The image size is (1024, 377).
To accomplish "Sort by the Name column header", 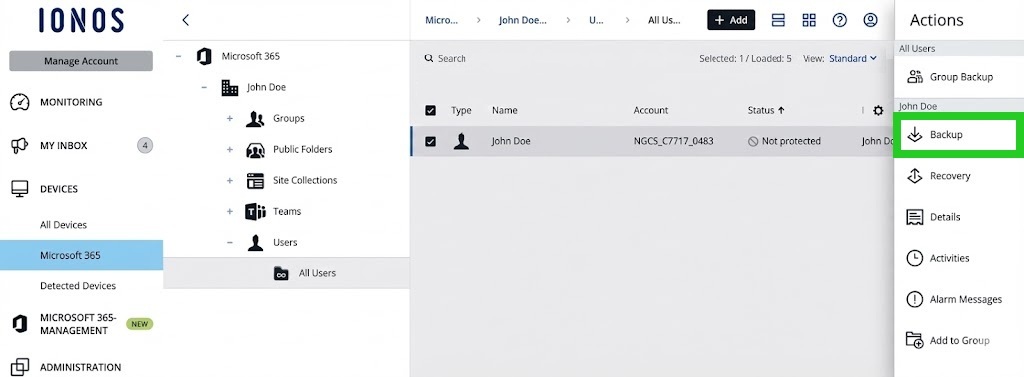I will [x=505, y=110].
